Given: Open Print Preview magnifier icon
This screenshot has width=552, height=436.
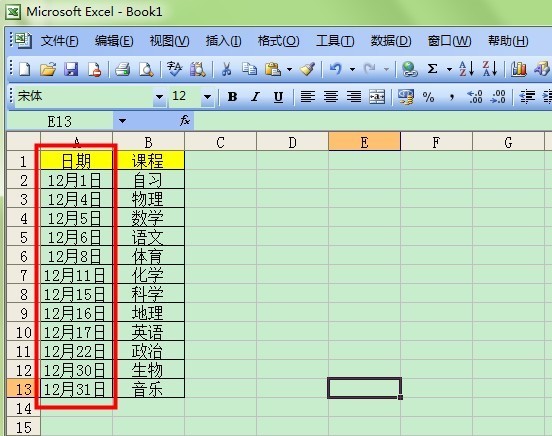Looking at the screenshot, I should (146, 69).
